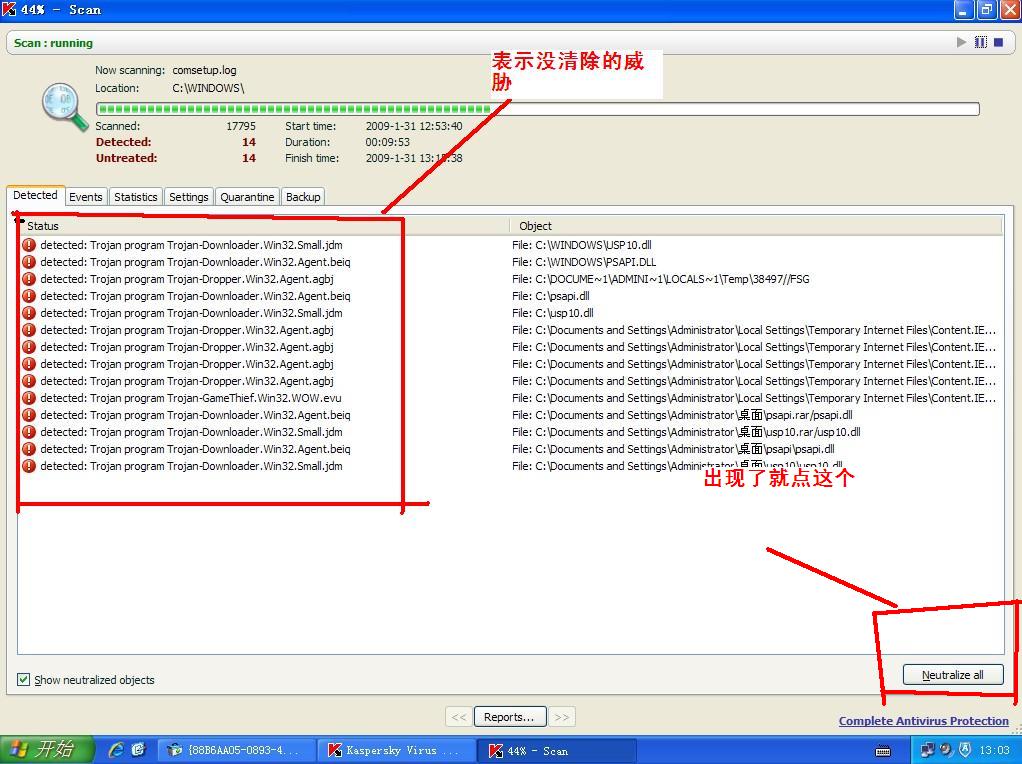Image resolution: width=1022 pixels, height=764 pixels.
Task: Open the Statistics tab
Action: coord(136,197)
